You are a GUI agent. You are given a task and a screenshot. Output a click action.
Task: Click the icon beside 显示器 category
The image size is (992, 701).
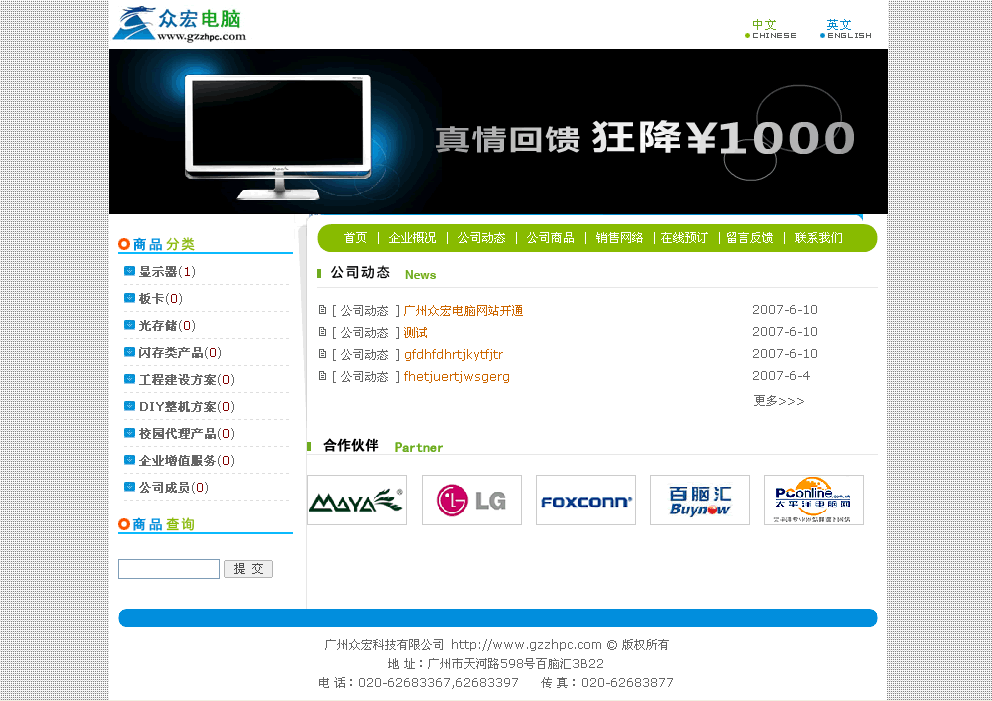click(129, 271)
